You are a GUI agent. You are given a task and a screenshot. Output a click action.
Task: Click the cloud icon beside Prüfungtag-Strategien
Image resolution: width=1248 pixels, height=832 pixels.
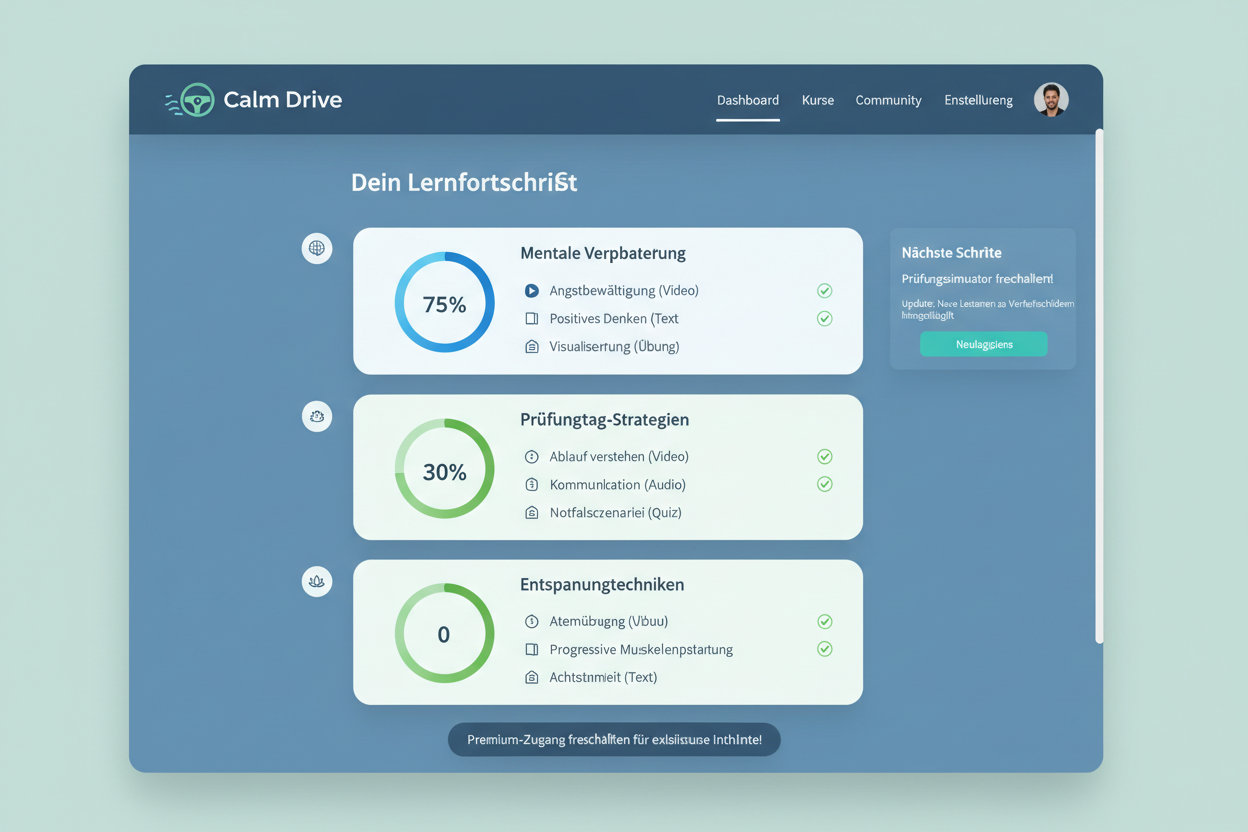317,416
